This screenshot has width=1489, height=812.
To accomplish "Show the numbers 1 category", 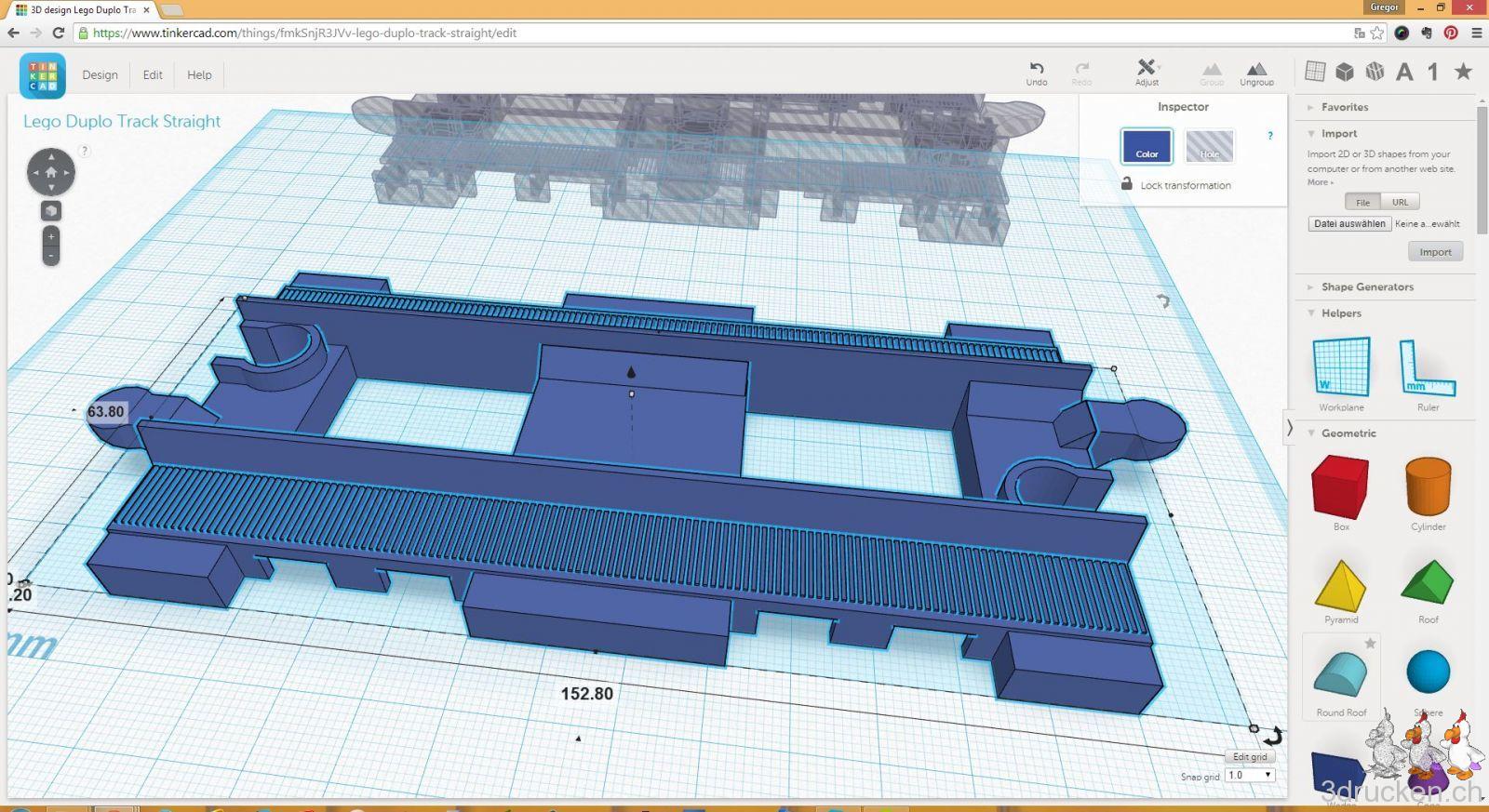I will [1433, 72].
